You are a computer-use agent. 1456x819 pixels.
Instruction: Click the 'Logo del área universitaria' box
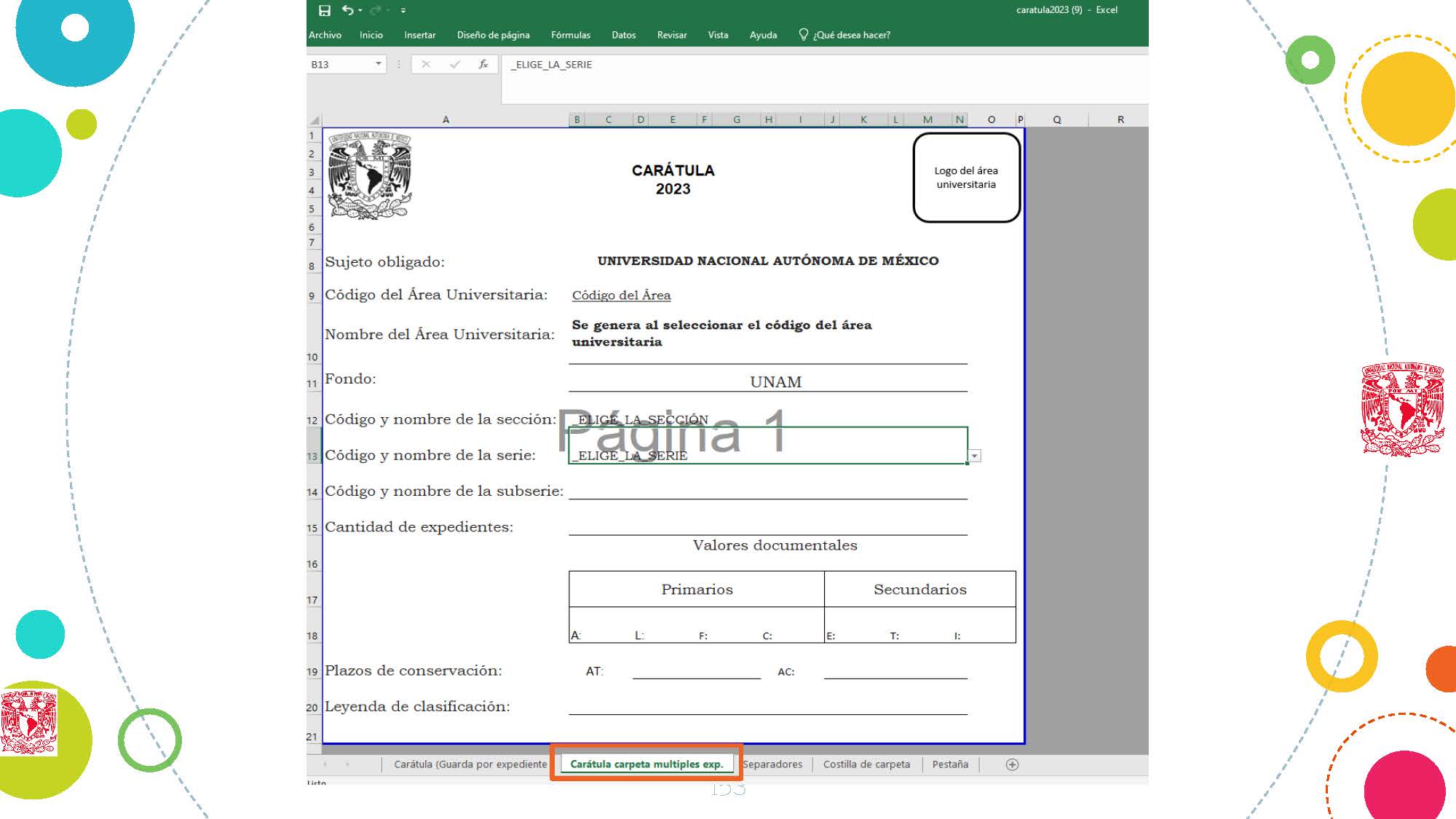967,178
